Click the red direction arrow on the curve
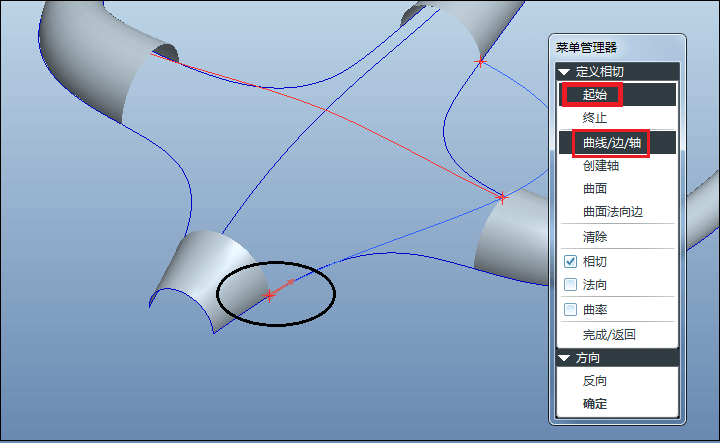Image resolution: width=720 pixels, height=443 pixels. click(281, 288)
